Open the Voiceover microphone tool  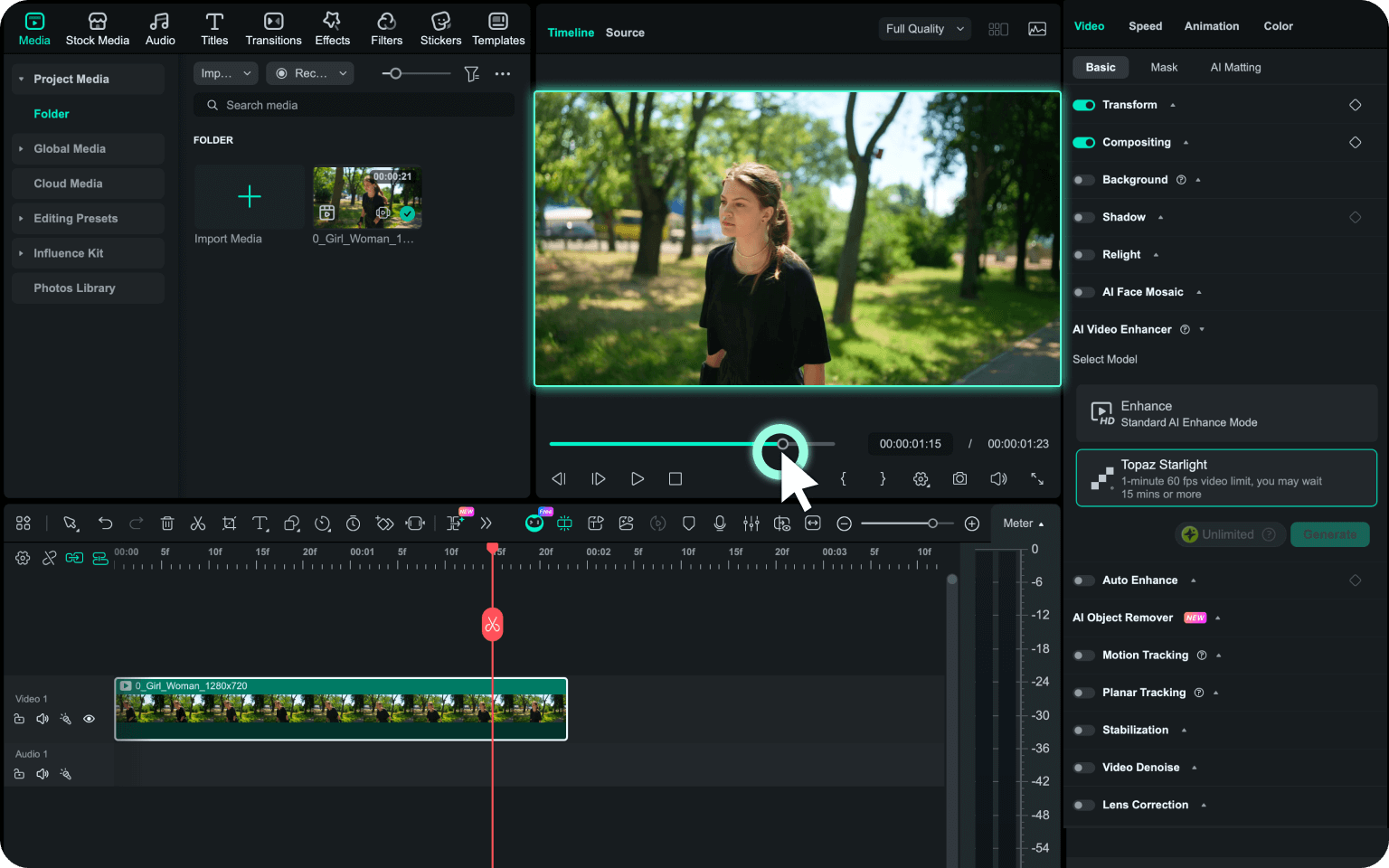pyautogui.click(x=720, y=523)
